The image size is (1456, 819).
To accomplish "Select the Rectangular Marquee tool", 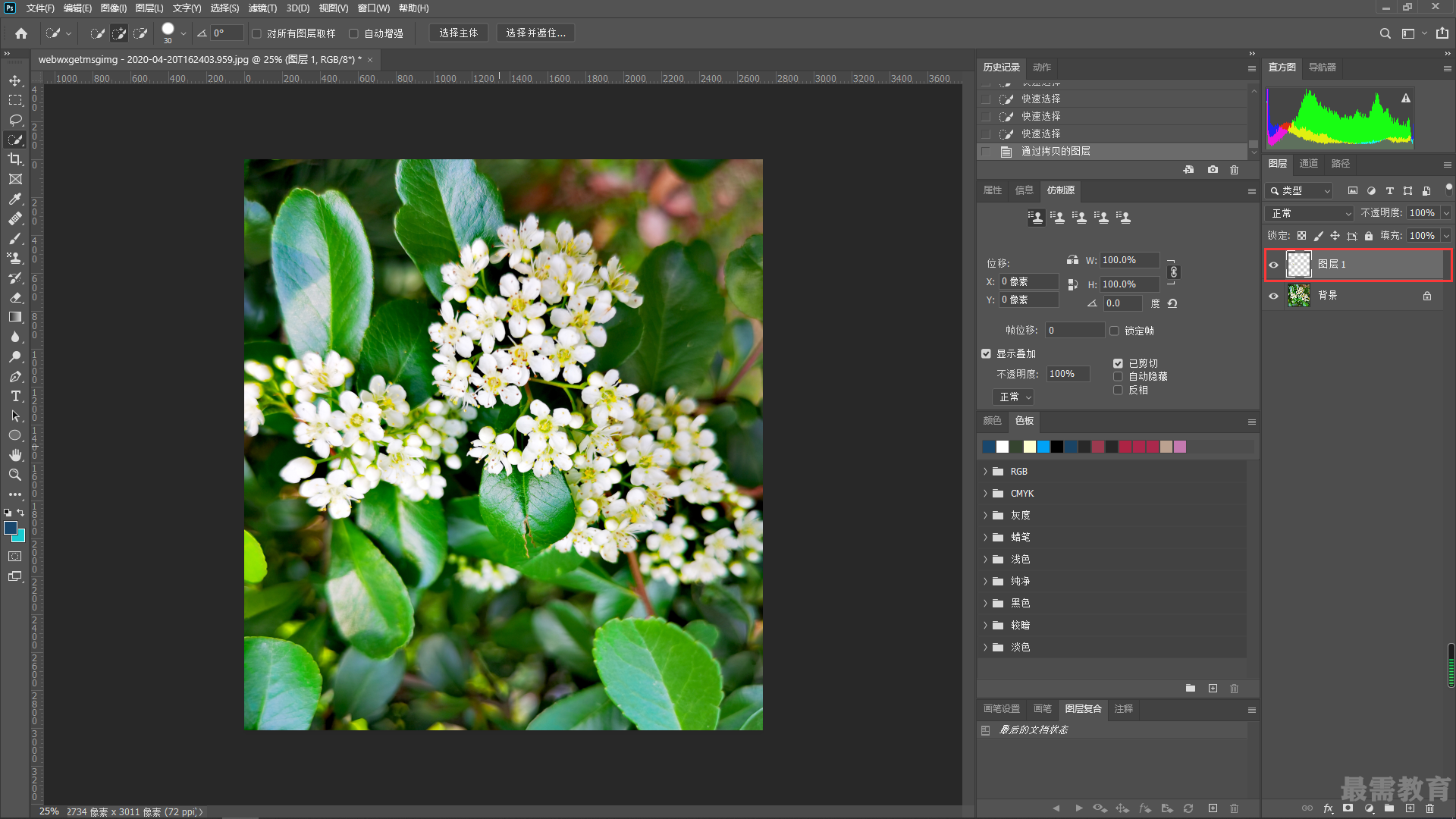I will [x=15, y=100].
